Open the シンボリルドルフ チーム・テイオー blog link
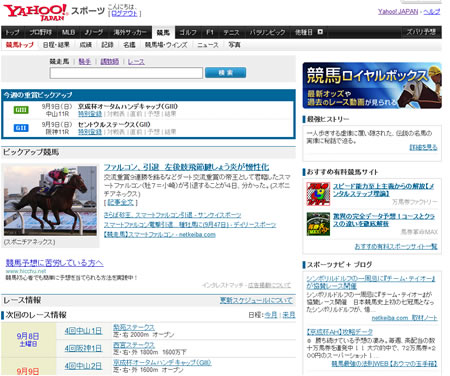This screenshot has width=450, height=376. pyautogui.click(x=370, y=282)
